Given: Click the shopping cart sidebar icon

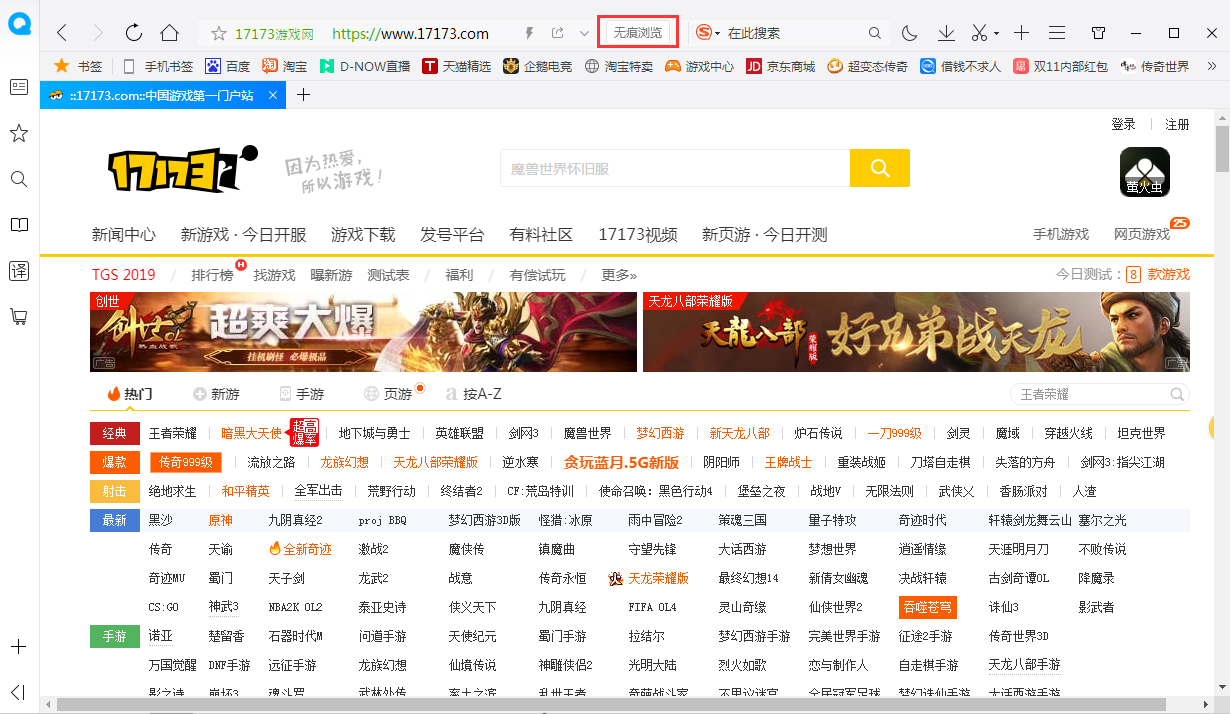Looking at the screenshot, I should 18,317.
